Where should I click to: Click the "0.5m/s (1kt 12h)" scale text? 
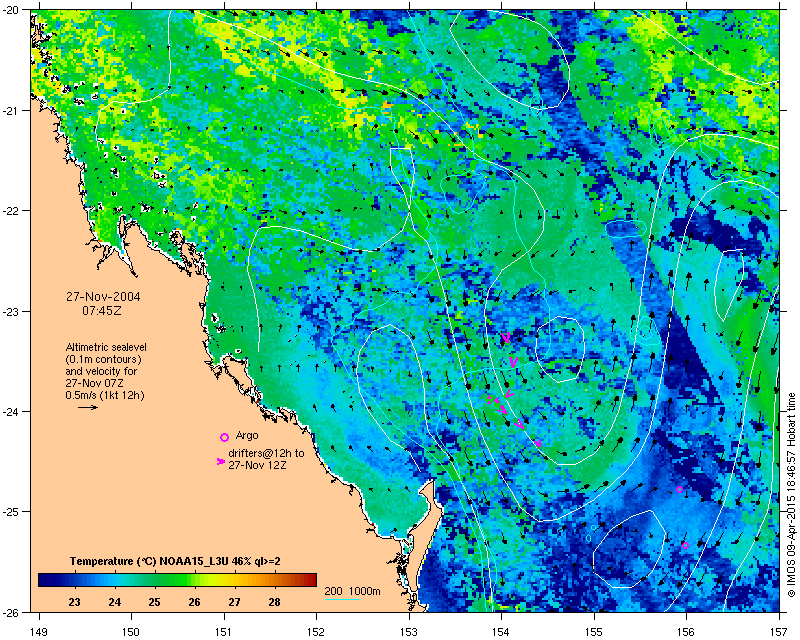[x=105, y=395]
